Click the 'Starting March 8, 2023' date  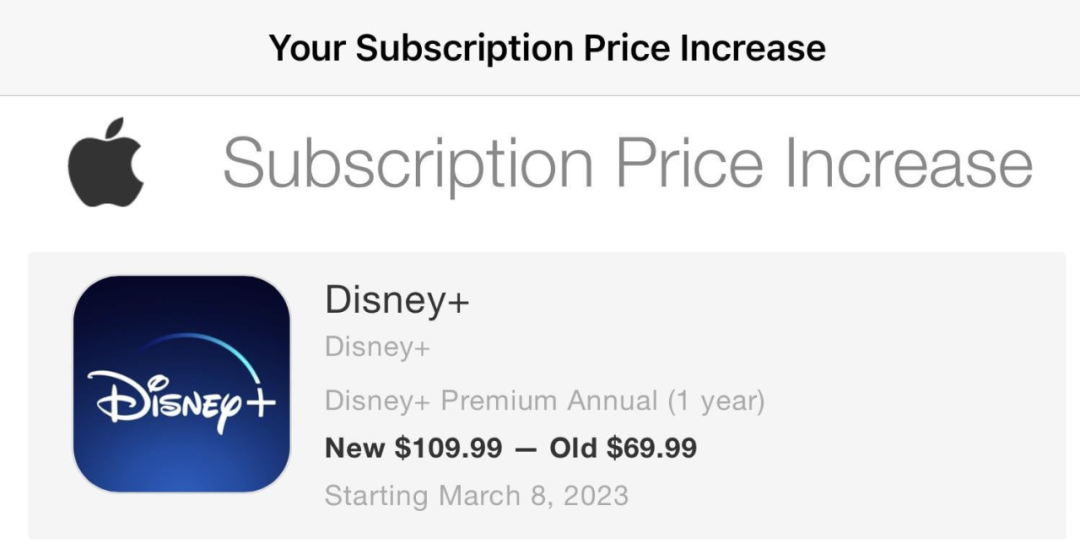[476, 495]
